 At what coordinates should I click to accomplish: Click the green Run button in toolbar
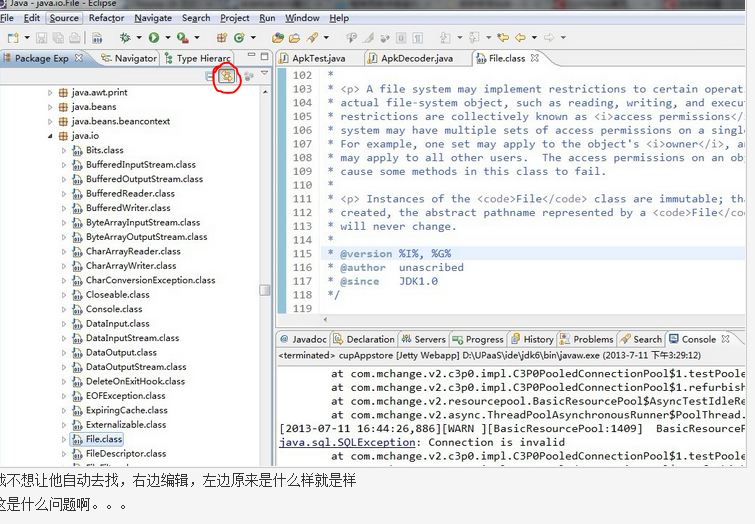[154, 38]
